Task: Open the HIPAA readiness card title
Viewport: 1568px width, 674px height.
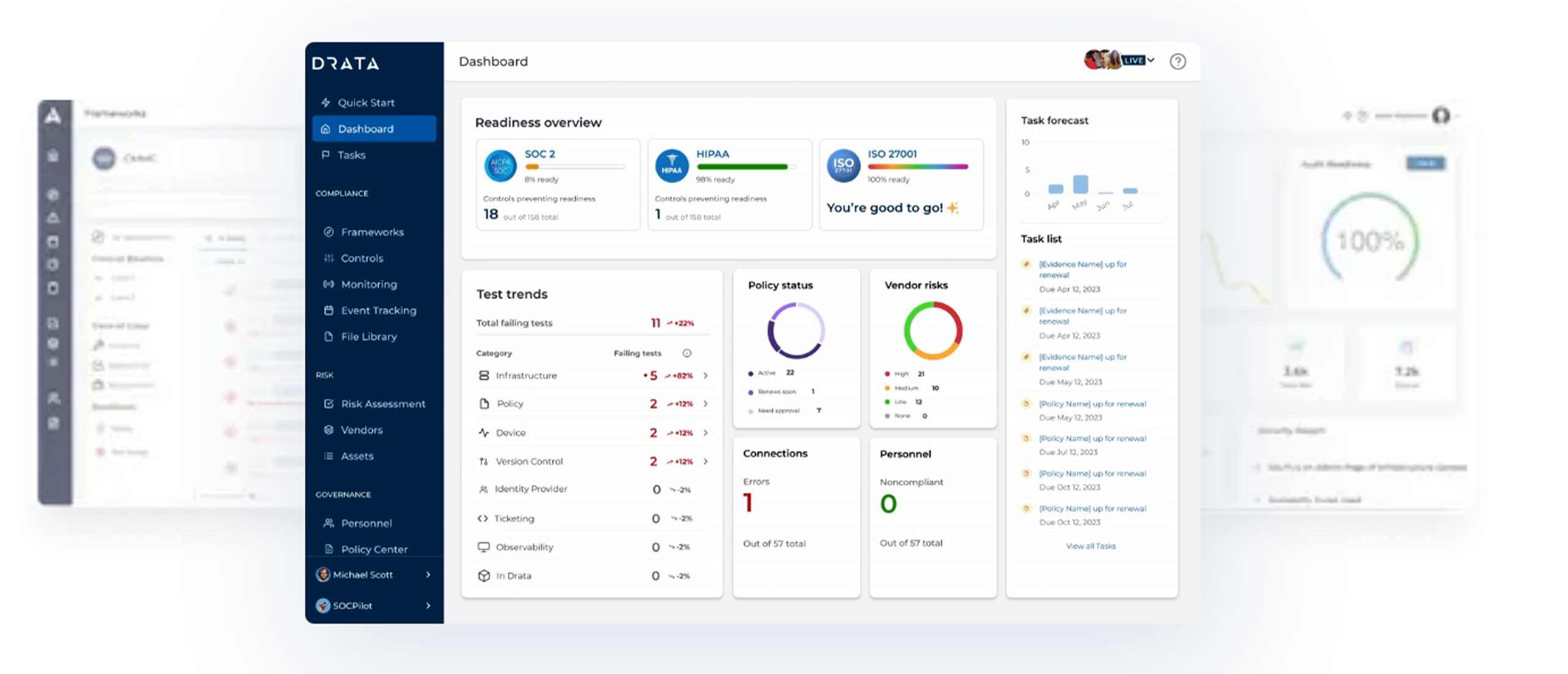Action: pyautogui.click(x=712, y=154)
